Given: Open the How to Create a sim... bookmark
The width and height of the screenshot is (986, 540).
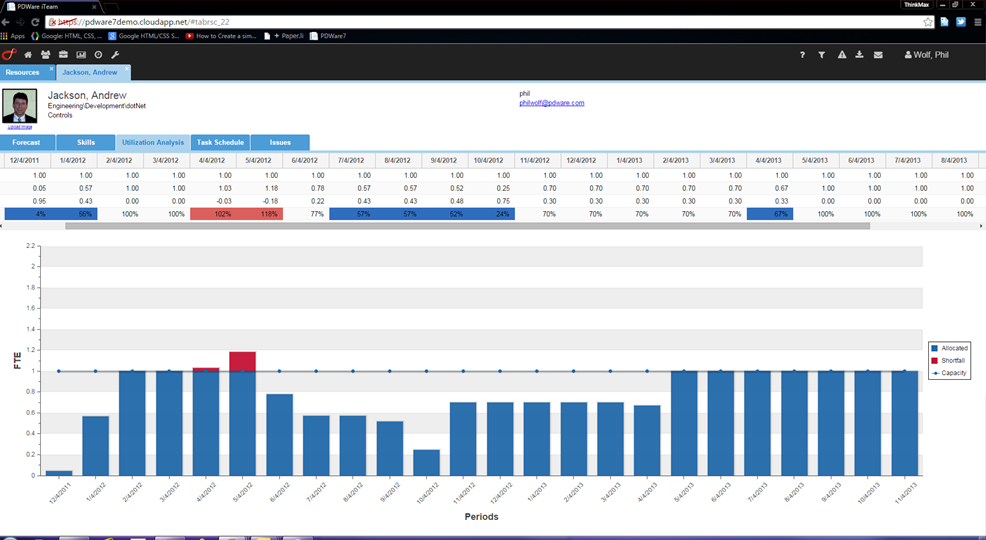Looking at the screenshot, I should (x=221, y=36).
